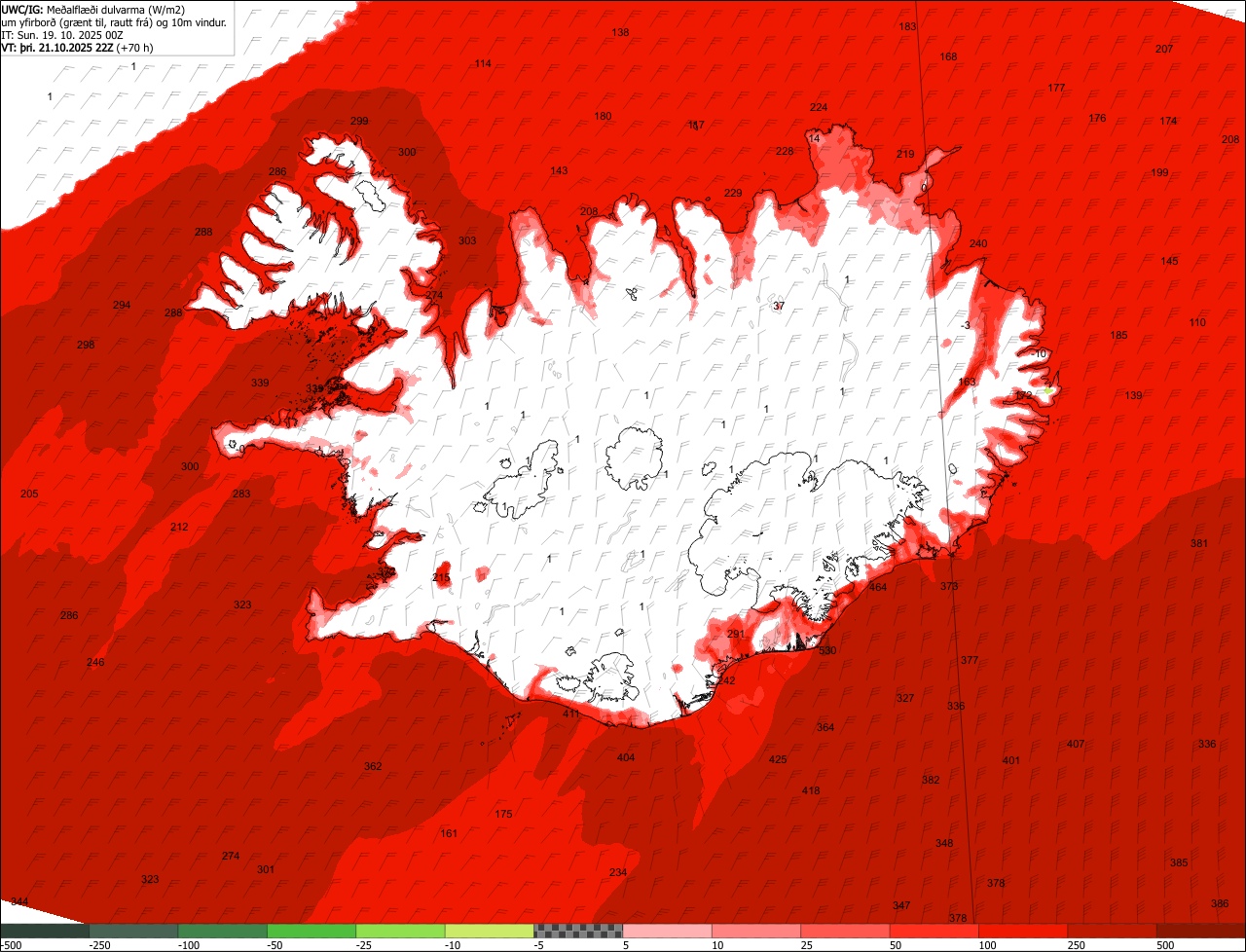Click the map value 212
Viewport: 1246px width, 952px height.
tap(179, 527)
